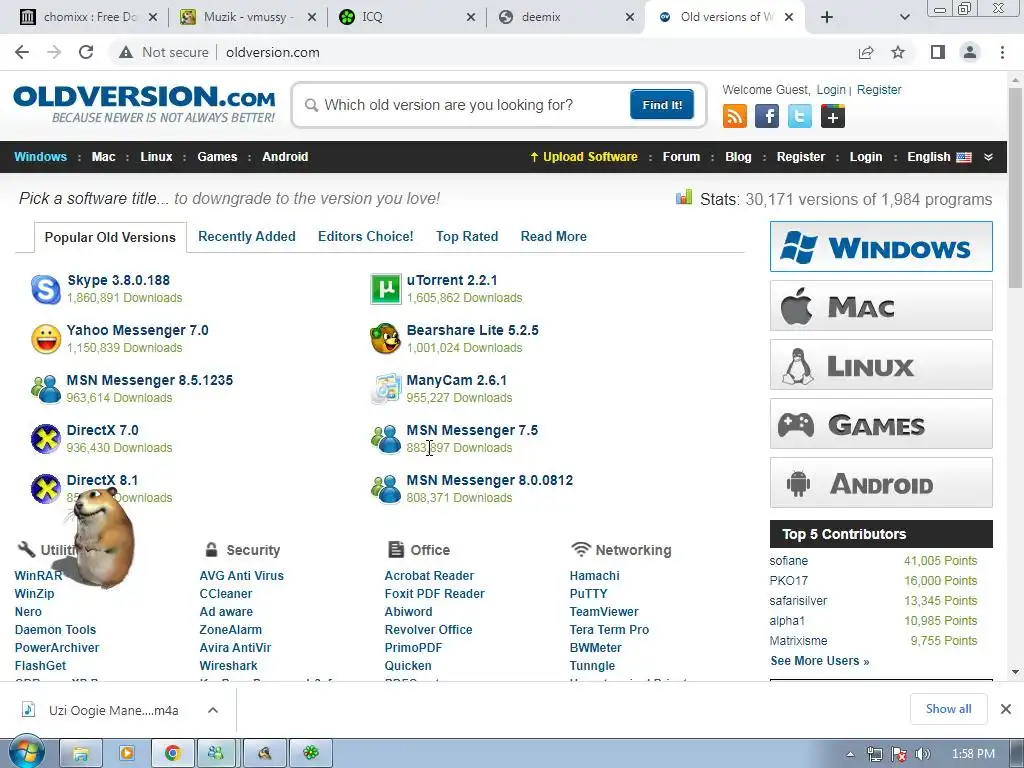1024x768 pixels.
Task: Select the Read More tab
Action: click(x=554, y=236)
